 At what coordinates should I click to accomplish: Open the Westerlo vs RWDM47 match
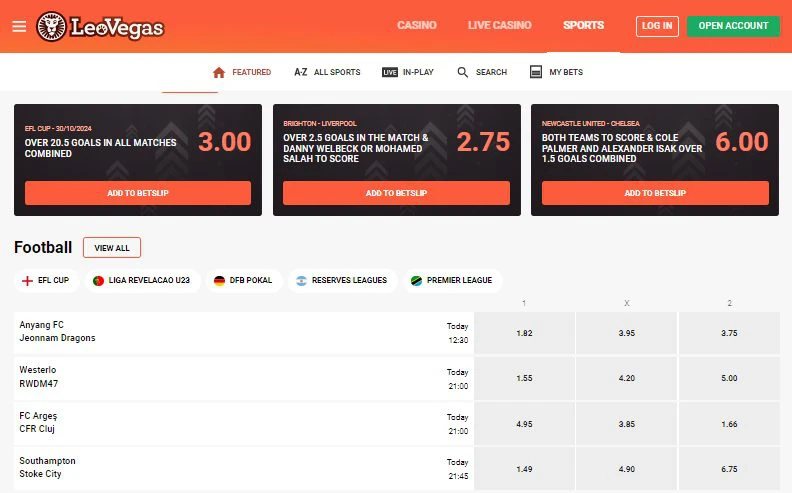(244, 378)
